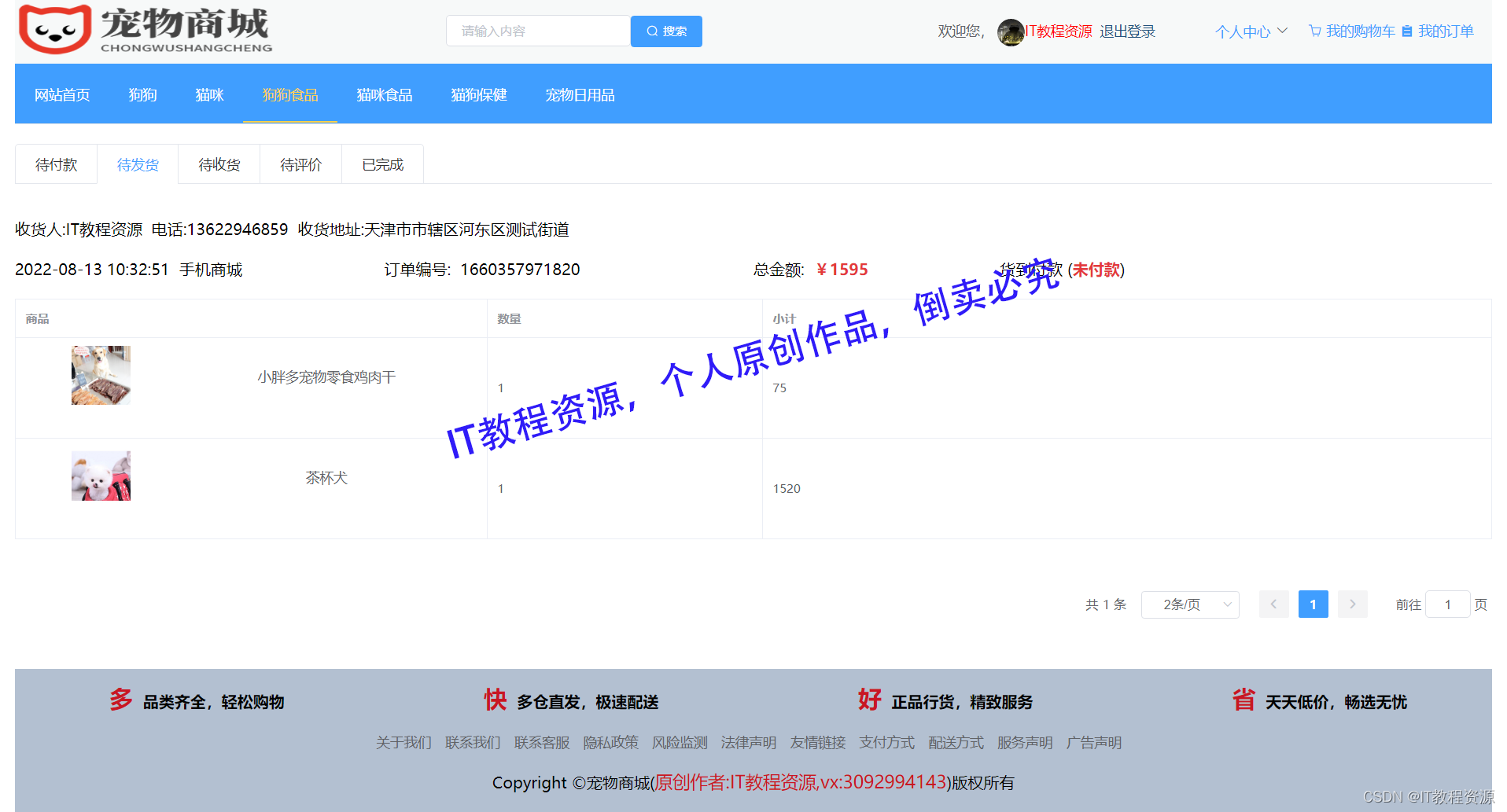This screenshot has width=1507, height=812.
Task: Click the 搜索 search button
Action: (x=666, y=31)
